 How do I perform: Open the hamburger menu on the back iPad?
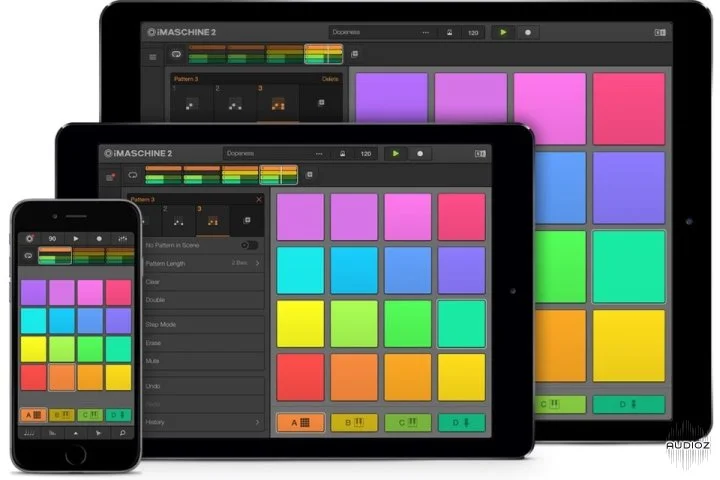153,57
